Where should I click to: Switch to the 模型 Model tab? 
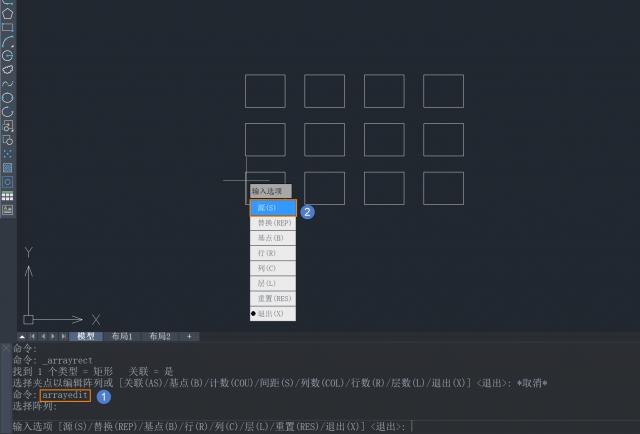point(86,336)
